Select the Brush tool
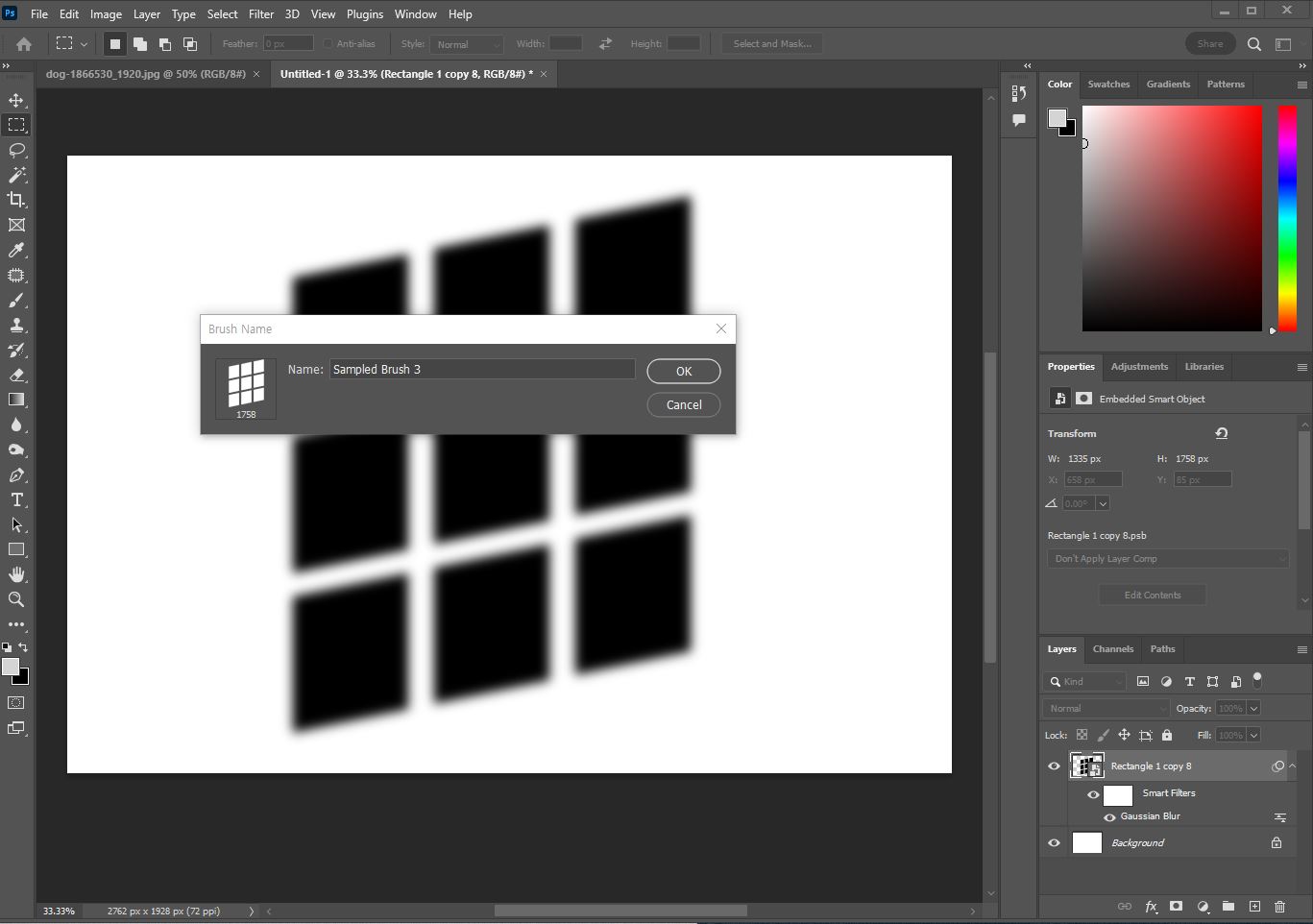The height and width of the screenshot is (924, 1313). tap(16, 300)
